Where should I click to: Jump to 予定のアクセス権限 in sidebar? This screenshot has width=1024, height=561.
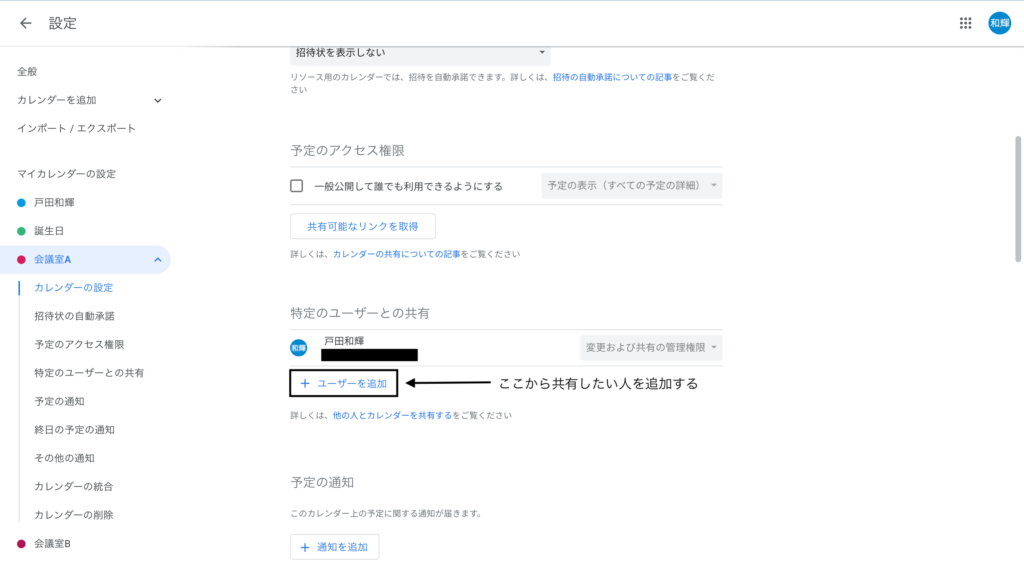tap(79, 344)
